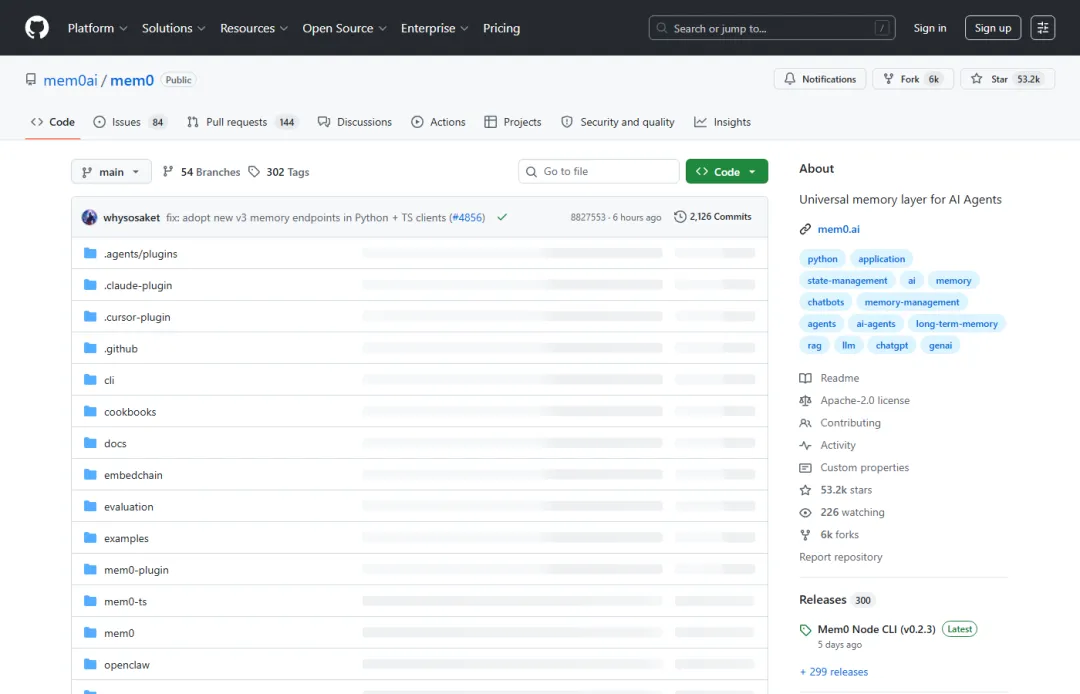Open the Projects tab
Image resolution: width=1080 pixels, height=694 pixels.
[x=512, y=122]
